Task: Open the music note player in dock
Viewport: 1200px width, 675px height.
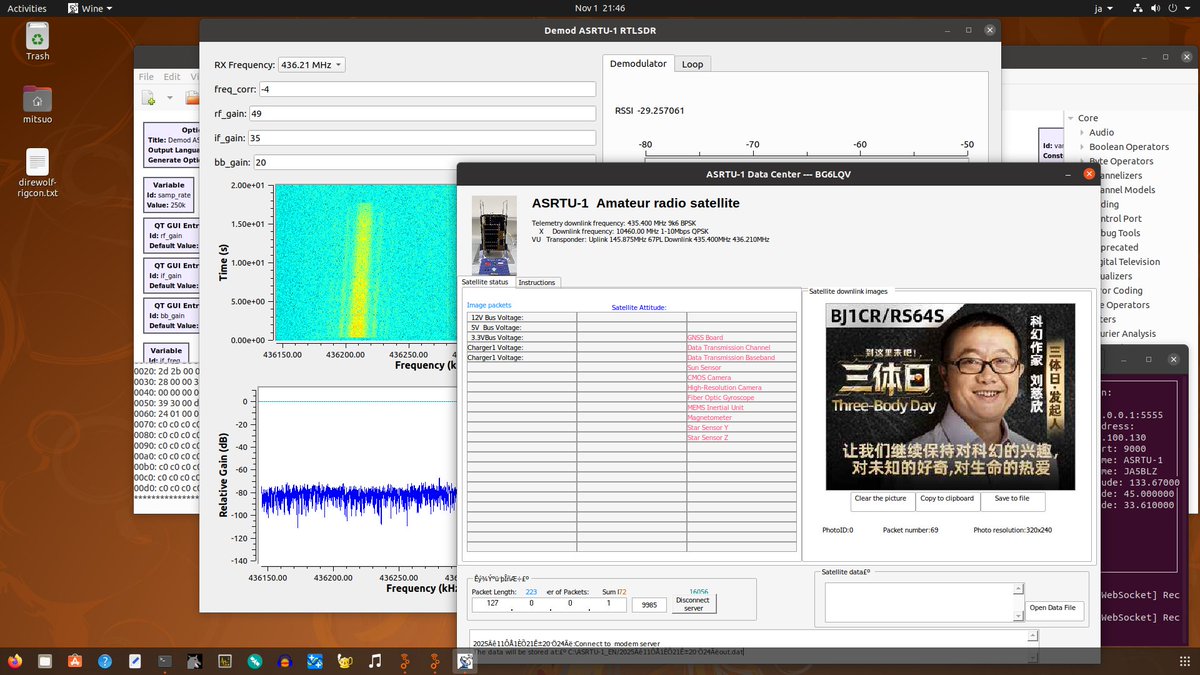Action: coord(375,661)
